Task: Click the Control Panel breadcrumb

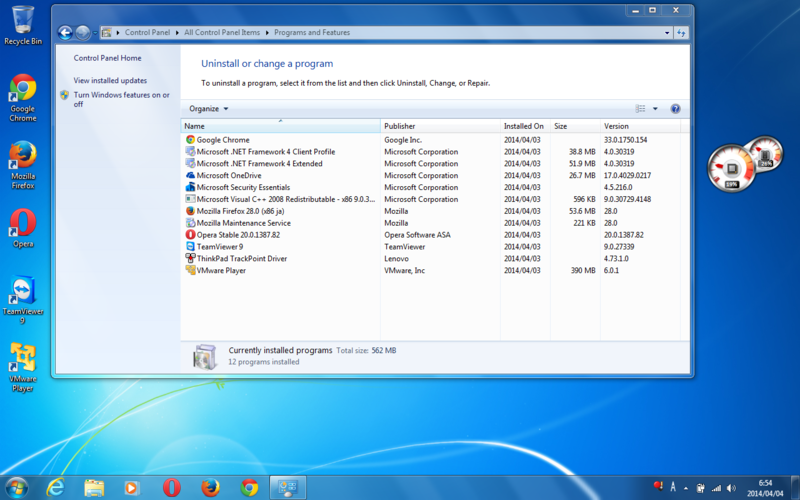Action: pos(147,33)
